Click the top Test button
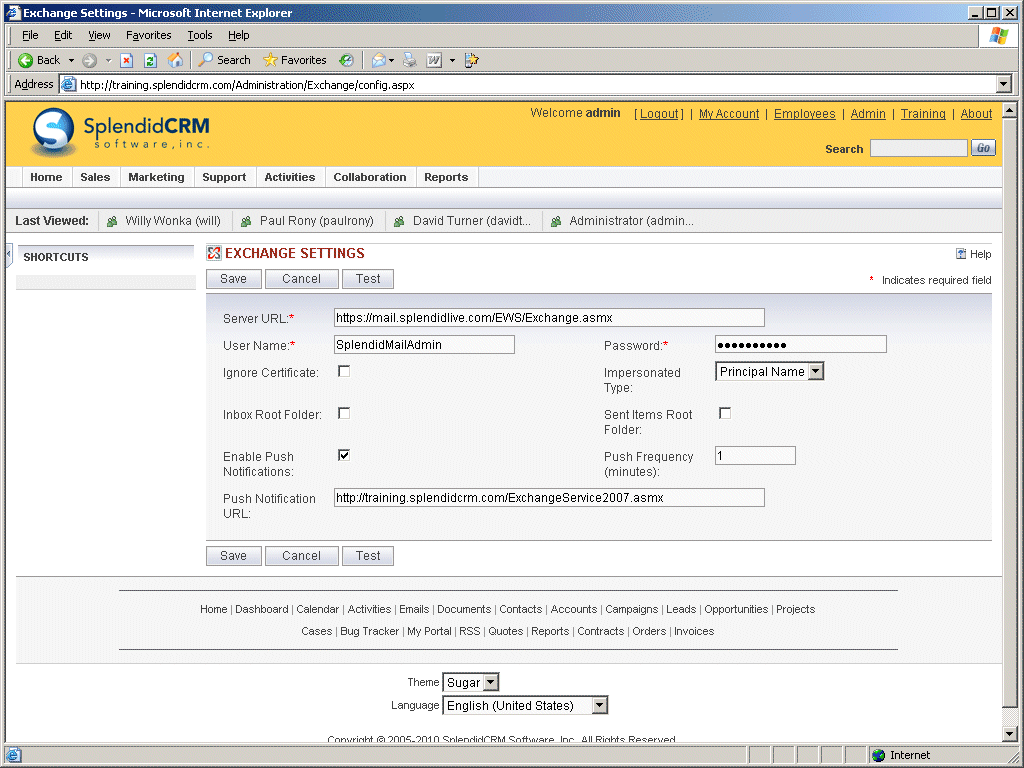Screen dimensions: 1024x768 tap(368, 279)
